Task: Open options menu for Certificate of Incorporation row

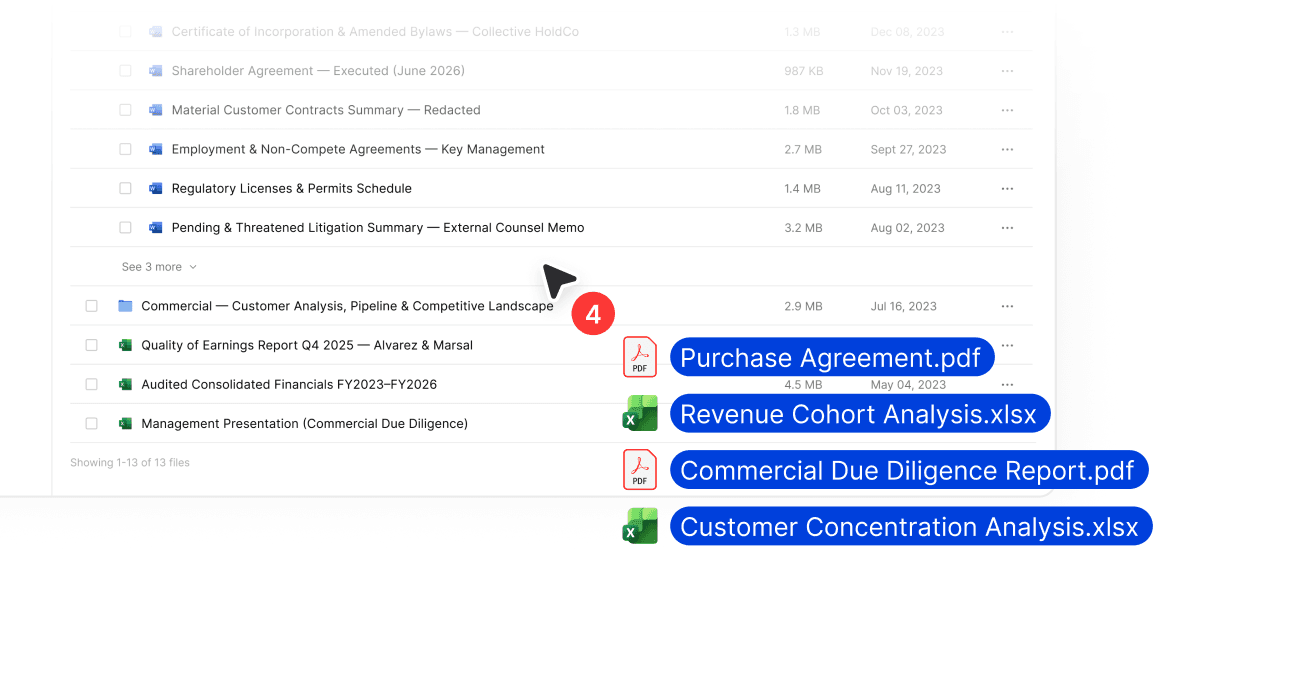Action: [1007, 32]
